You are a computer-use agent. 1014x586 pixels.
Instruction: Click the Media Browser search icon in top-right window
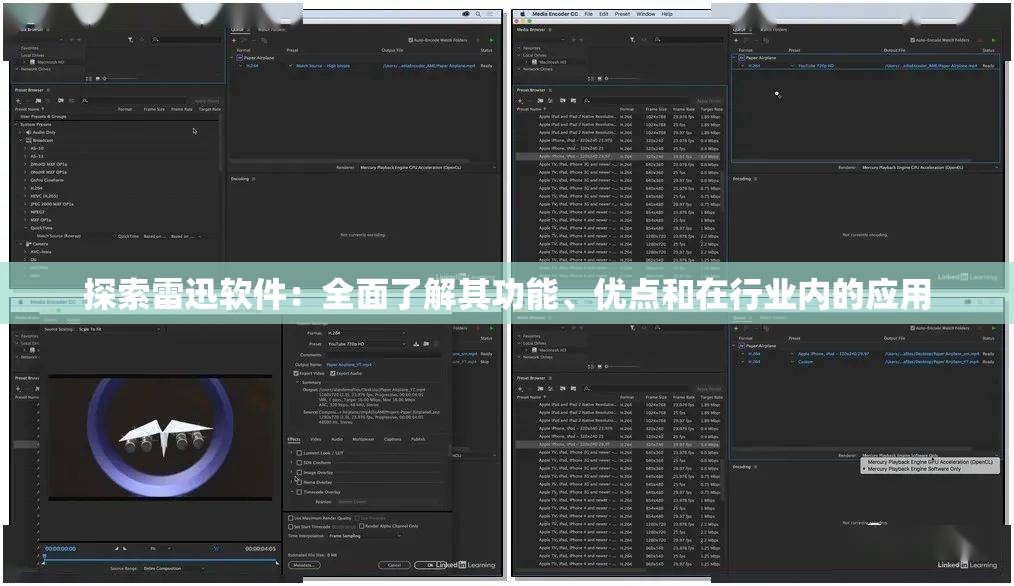(658, 40)
